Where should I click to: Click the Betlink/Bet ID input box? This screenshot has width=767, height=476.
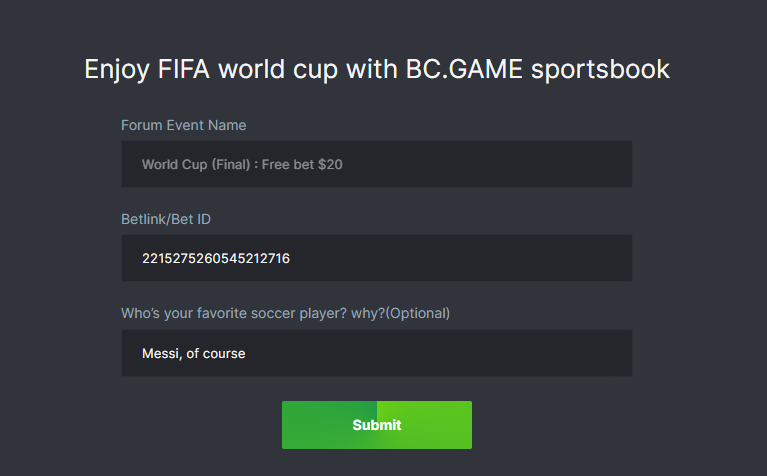point(376,258)
